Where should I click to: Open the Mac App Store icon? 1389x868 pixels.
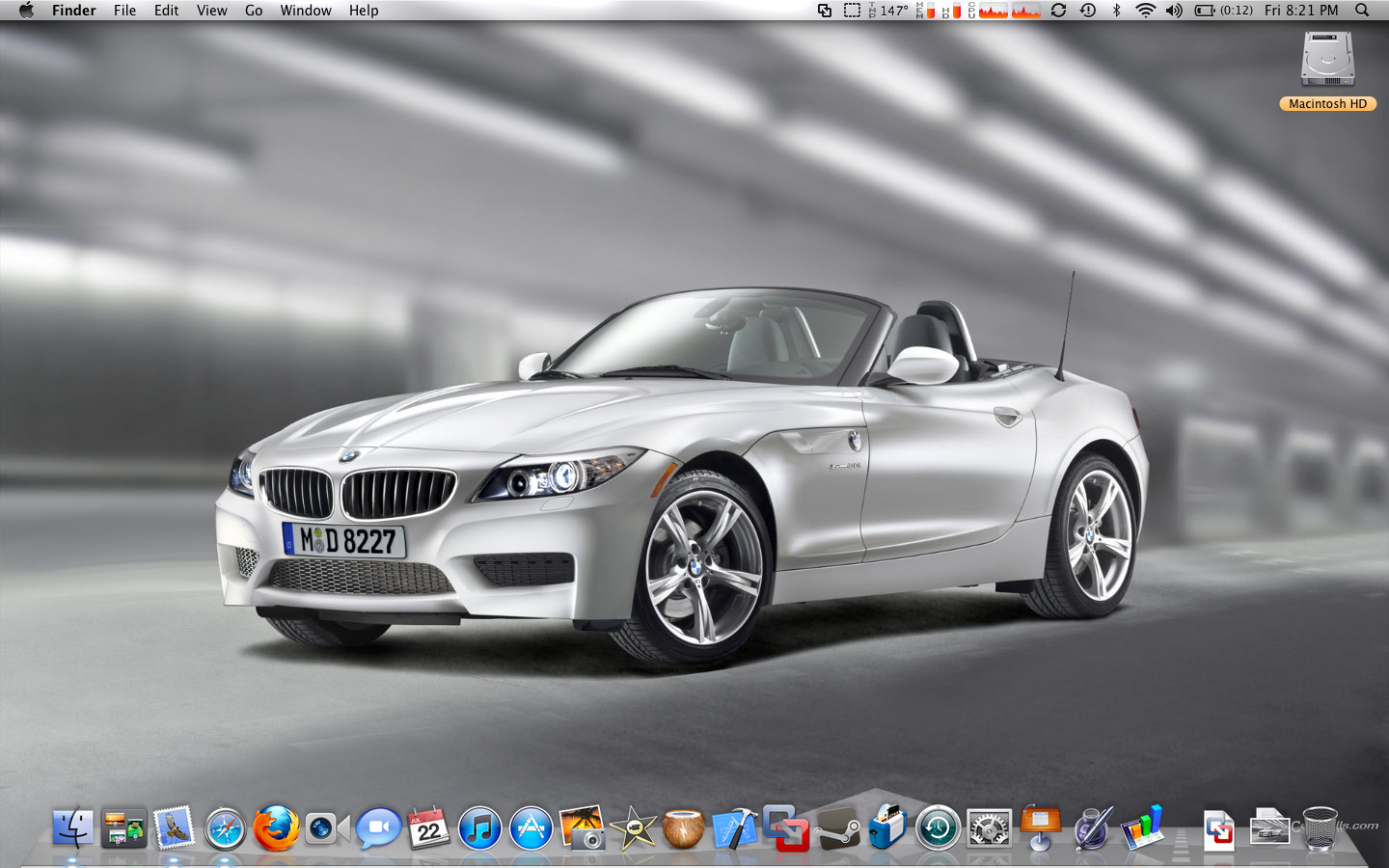tap(531, 828)
